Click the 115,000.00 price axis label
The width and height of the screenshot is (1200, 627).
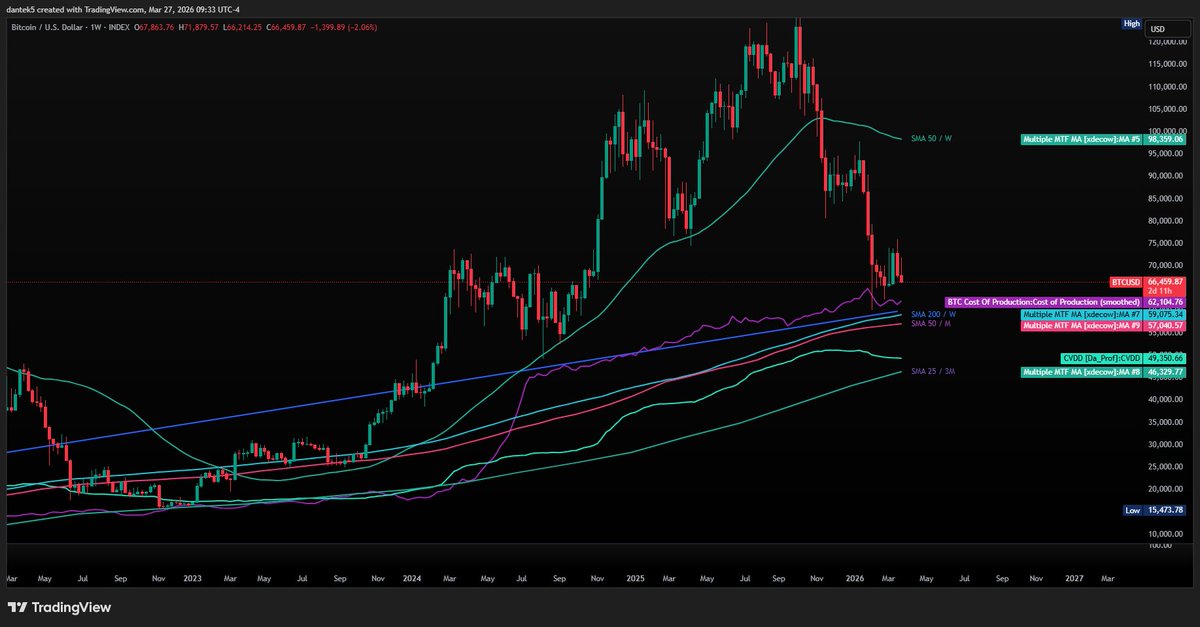coord(1166,64)
